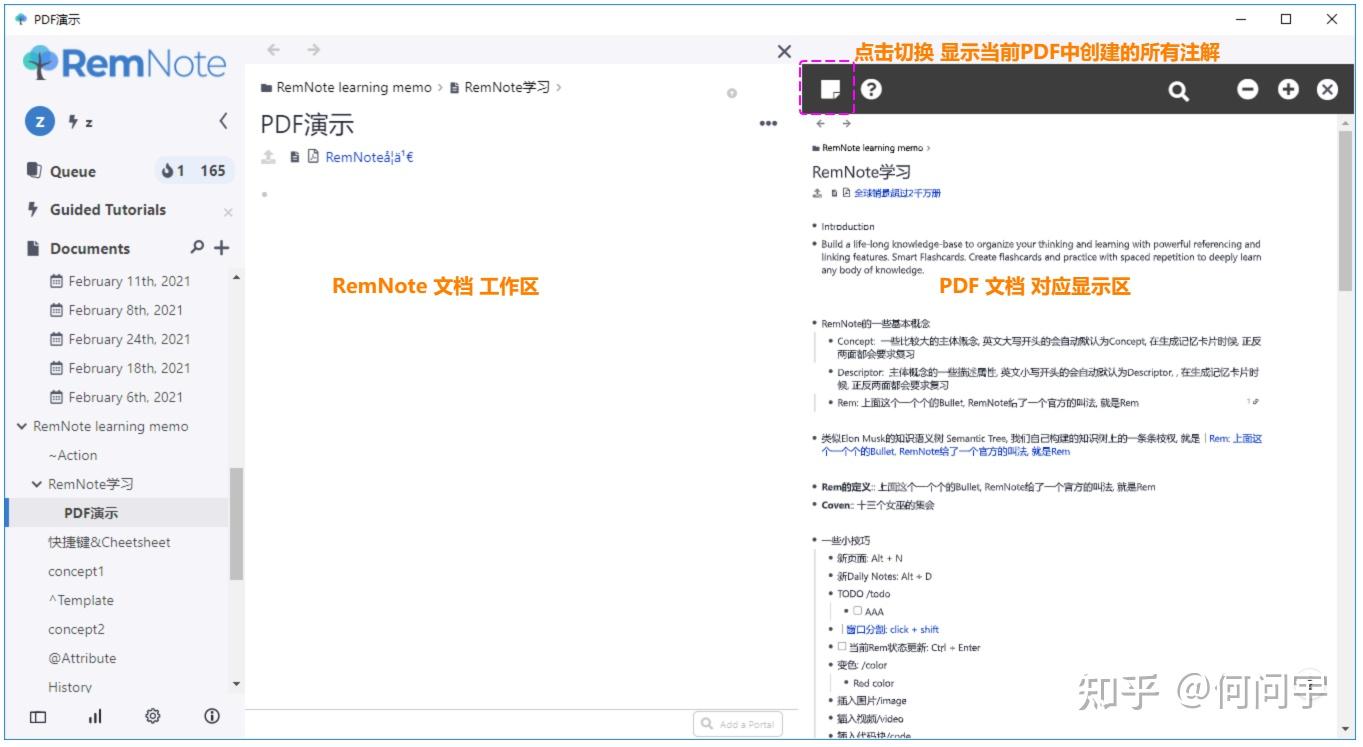Collapse the sidebar with the chevron arrow
The width and height of the screenshot is (1363, 747).
tap(223, 121)
